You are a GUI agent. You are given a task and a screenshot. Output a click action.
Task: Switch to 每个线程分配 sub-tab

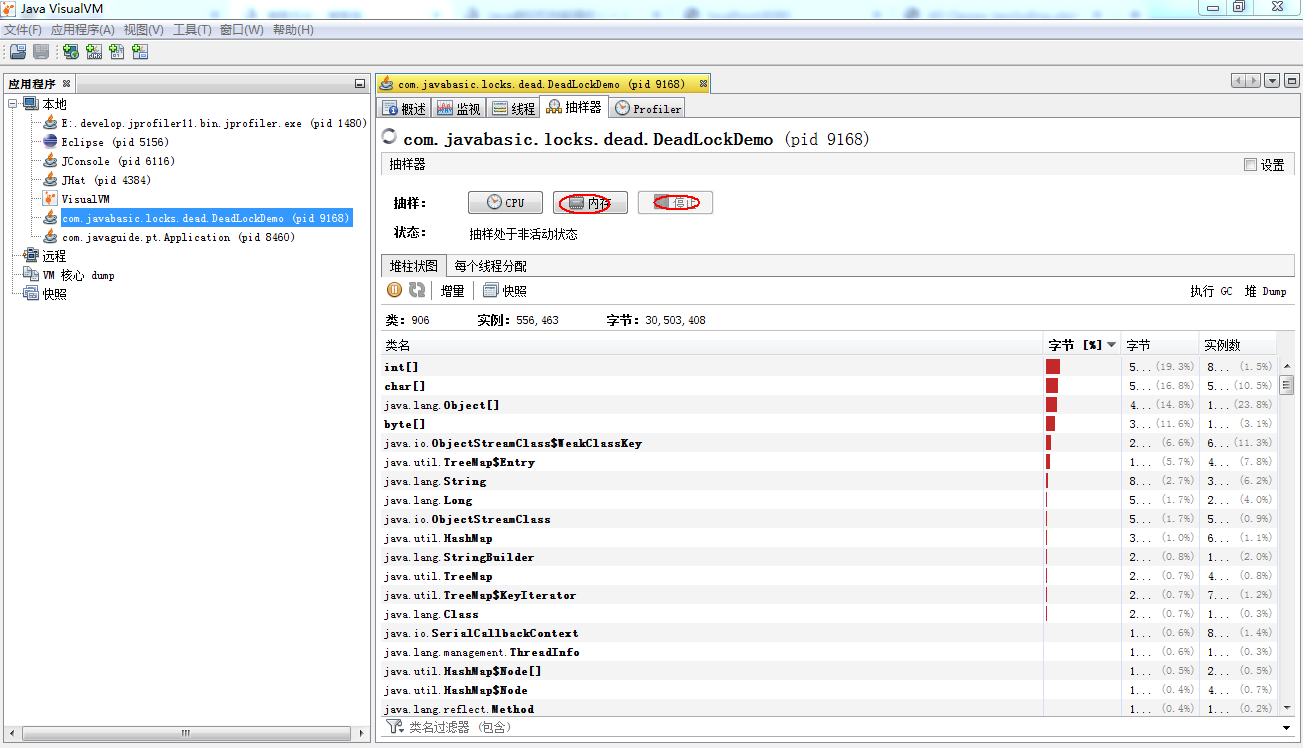point(490,266)
